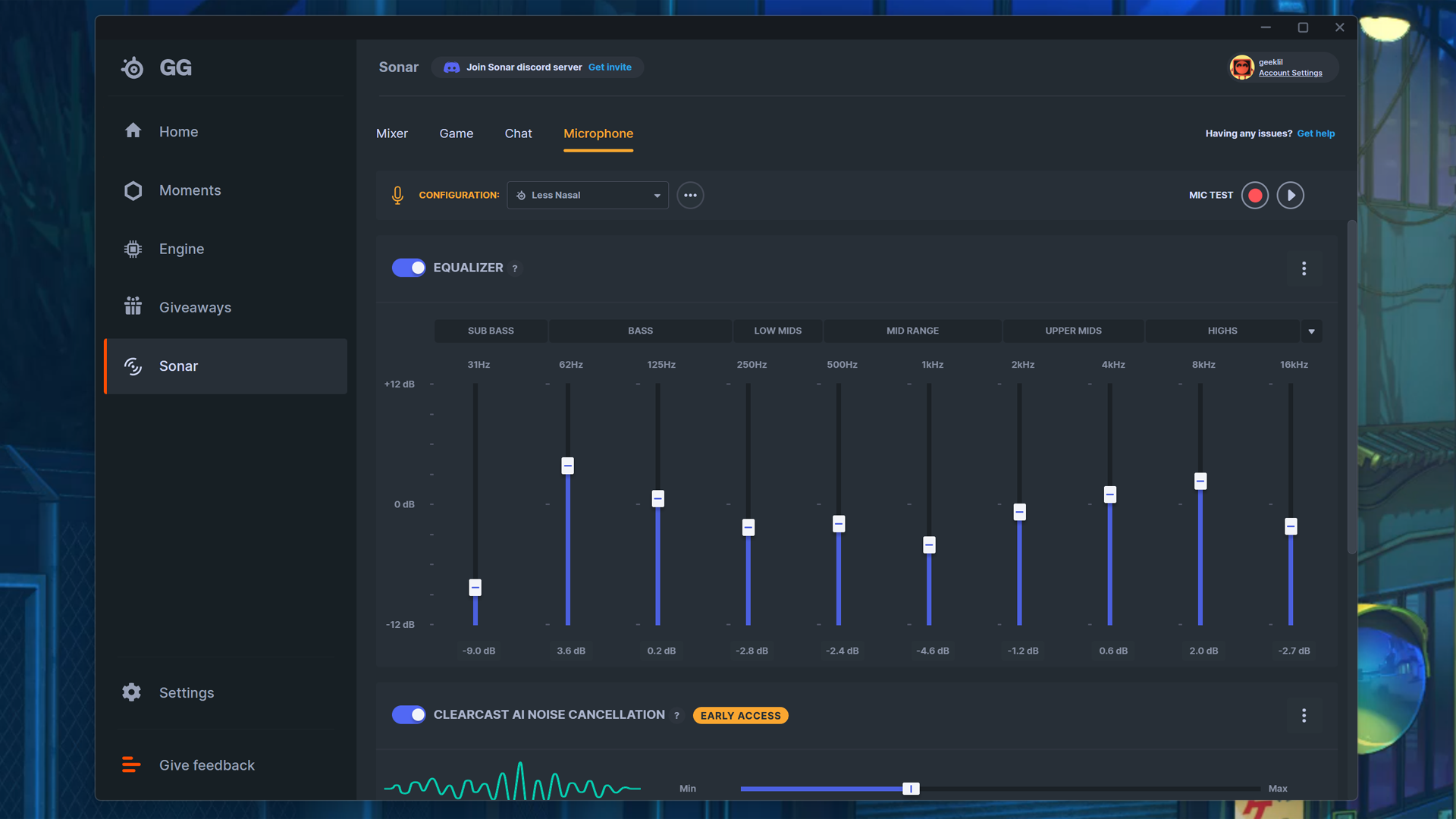1456x819 pixels.
Task: Click the 2kHz EQ slider handle
Action: click(x=1020, y=513)
